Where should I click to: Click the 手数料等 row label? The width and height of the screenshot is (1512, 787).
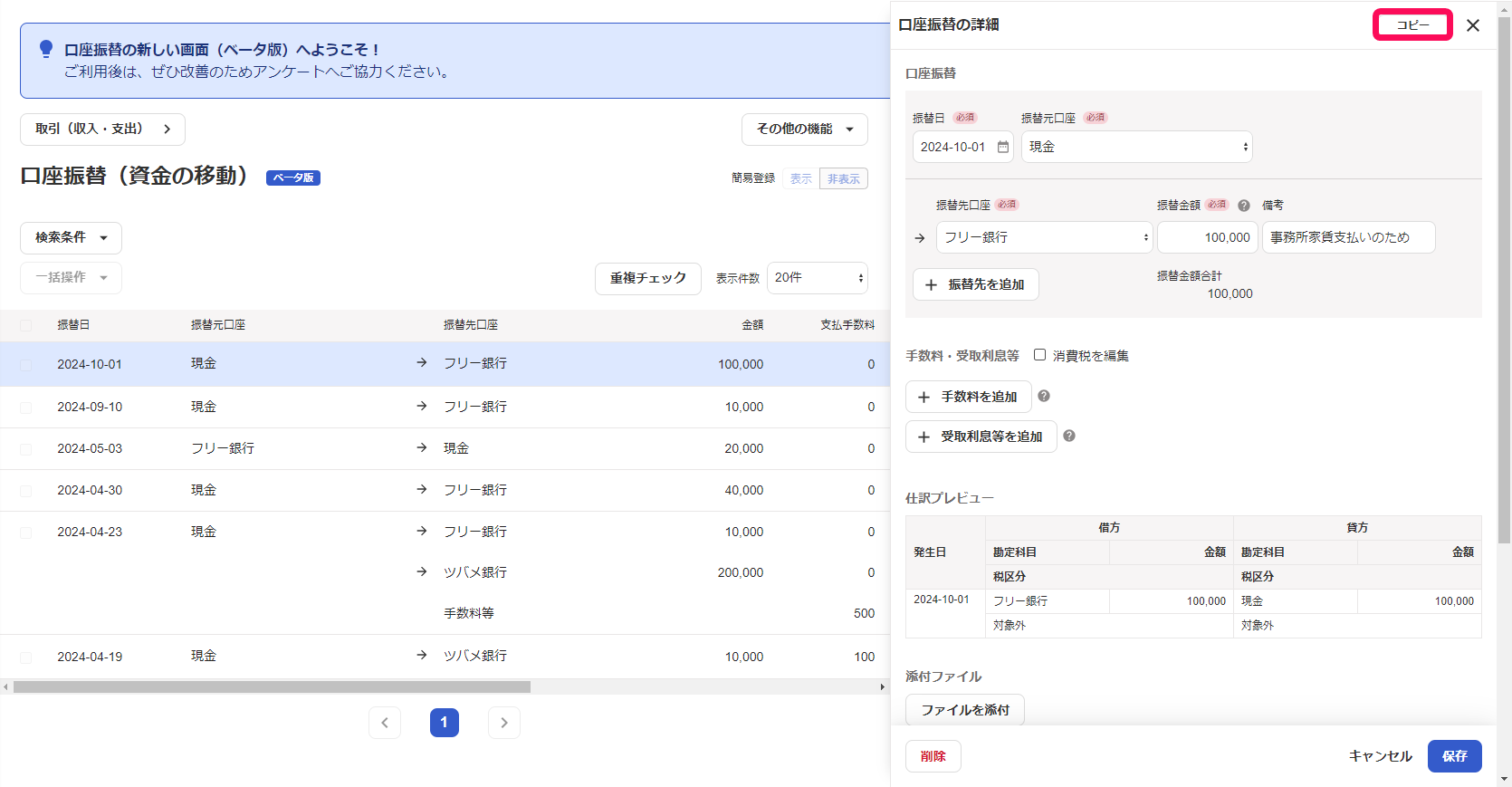click(x=469, y=613)
